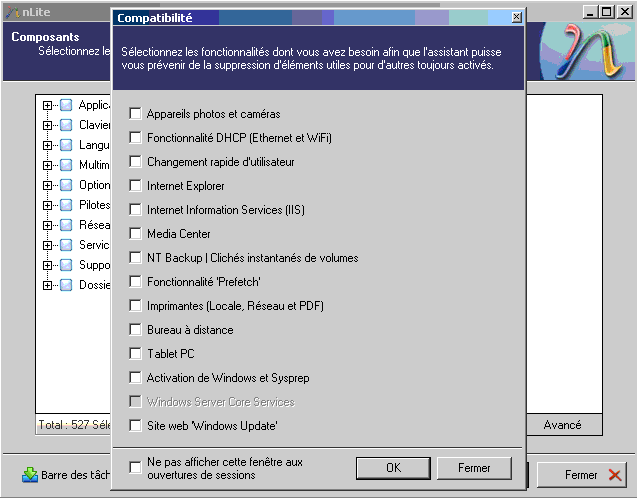Expand the Dossie... tree node

(48, 285)
